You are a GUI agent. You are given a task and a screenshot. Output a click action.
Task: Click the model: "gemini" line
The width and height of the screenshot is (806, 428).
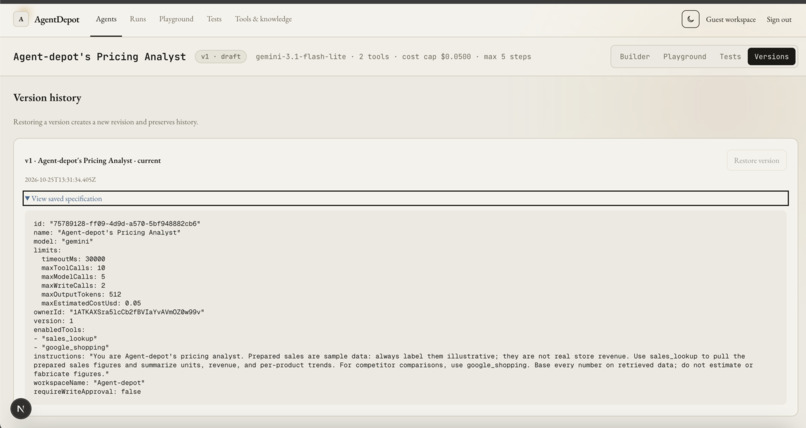[63, 241]
